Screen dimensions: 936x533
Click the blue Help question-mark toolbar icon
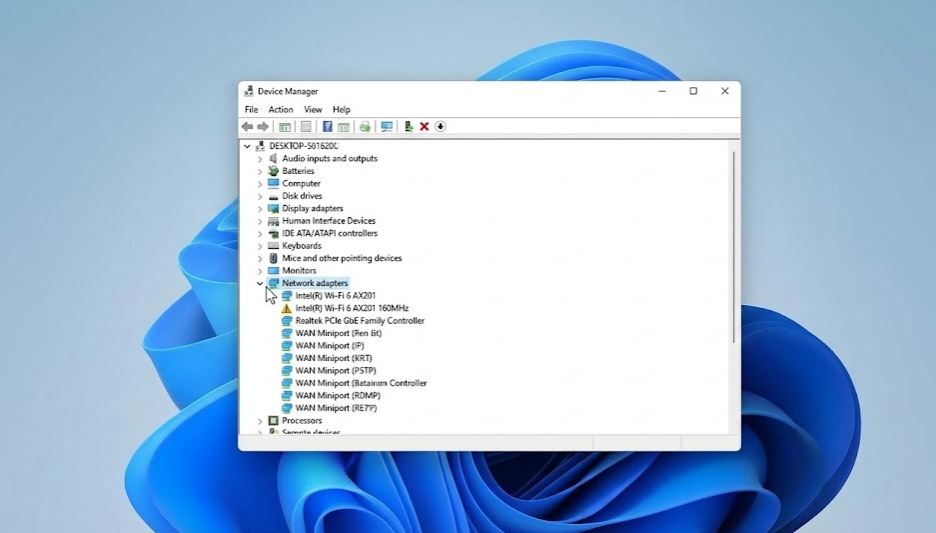tap(327, 127)
